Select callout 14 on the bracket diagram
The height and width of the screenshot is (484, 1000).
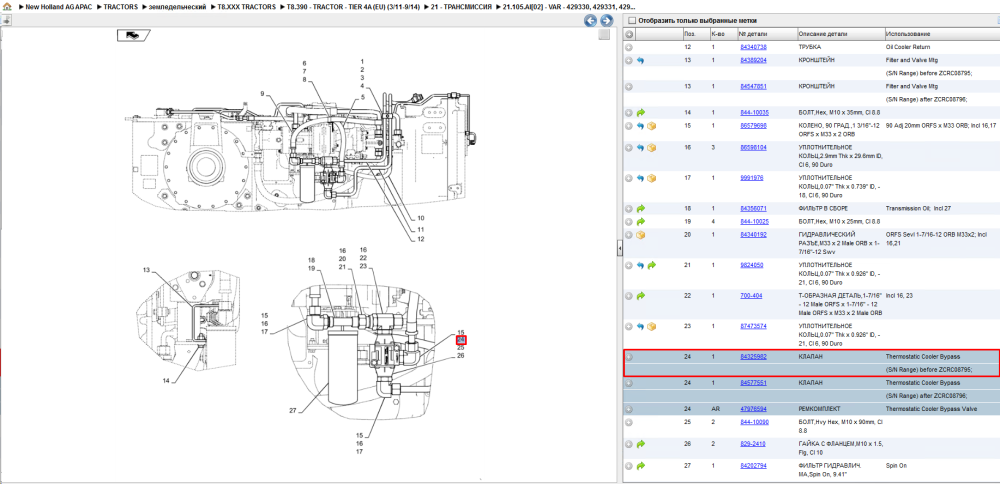[x=166, y=381]
